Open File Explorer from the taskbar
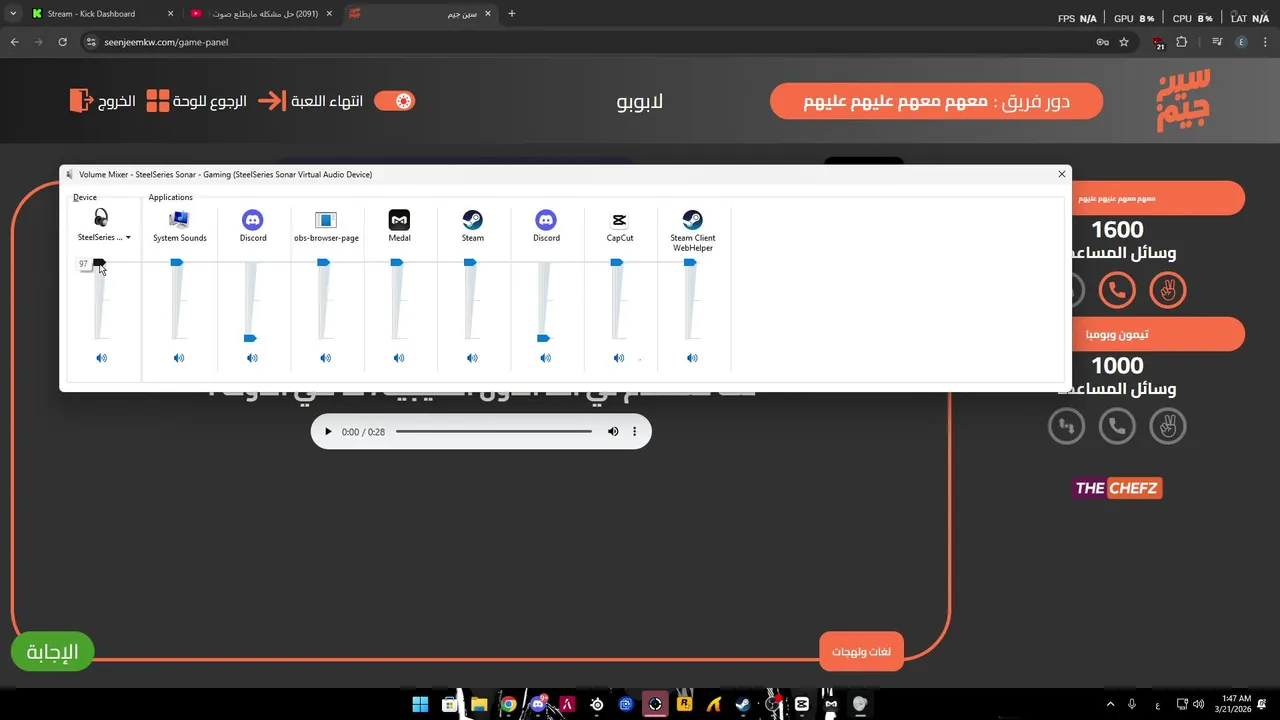The height and width of the screenshot is (720, 1280). pyautogui.click(x=479, y=704)
